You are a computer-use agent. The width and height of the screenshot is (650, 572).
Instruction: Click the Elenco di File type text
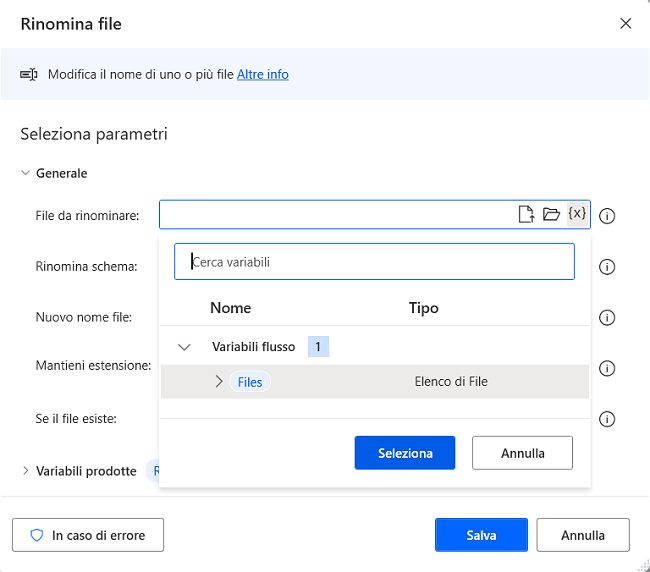pyautogui.click(x=451, y=381)
